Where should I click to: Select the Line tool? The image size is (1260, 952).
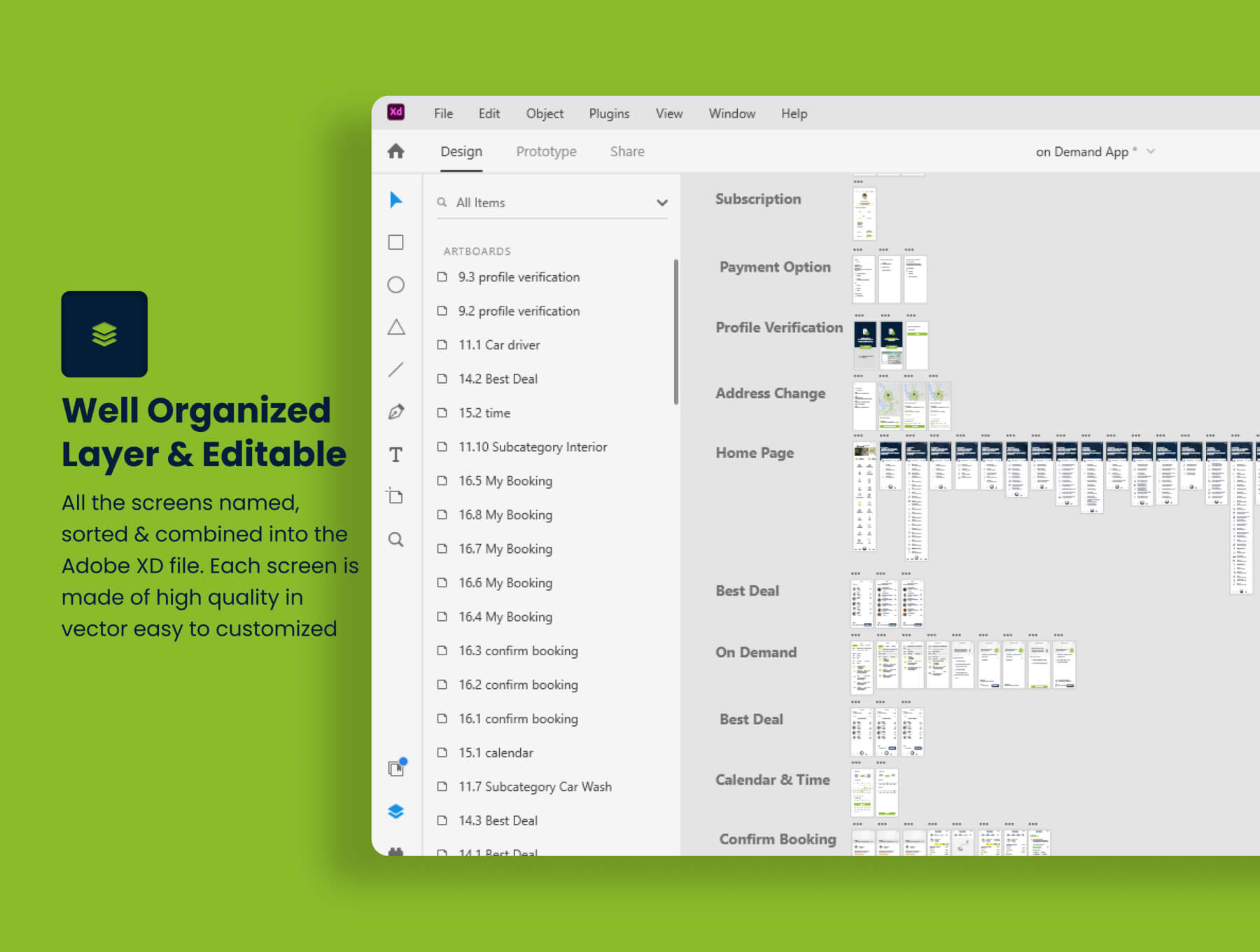[x=395, y=370]
